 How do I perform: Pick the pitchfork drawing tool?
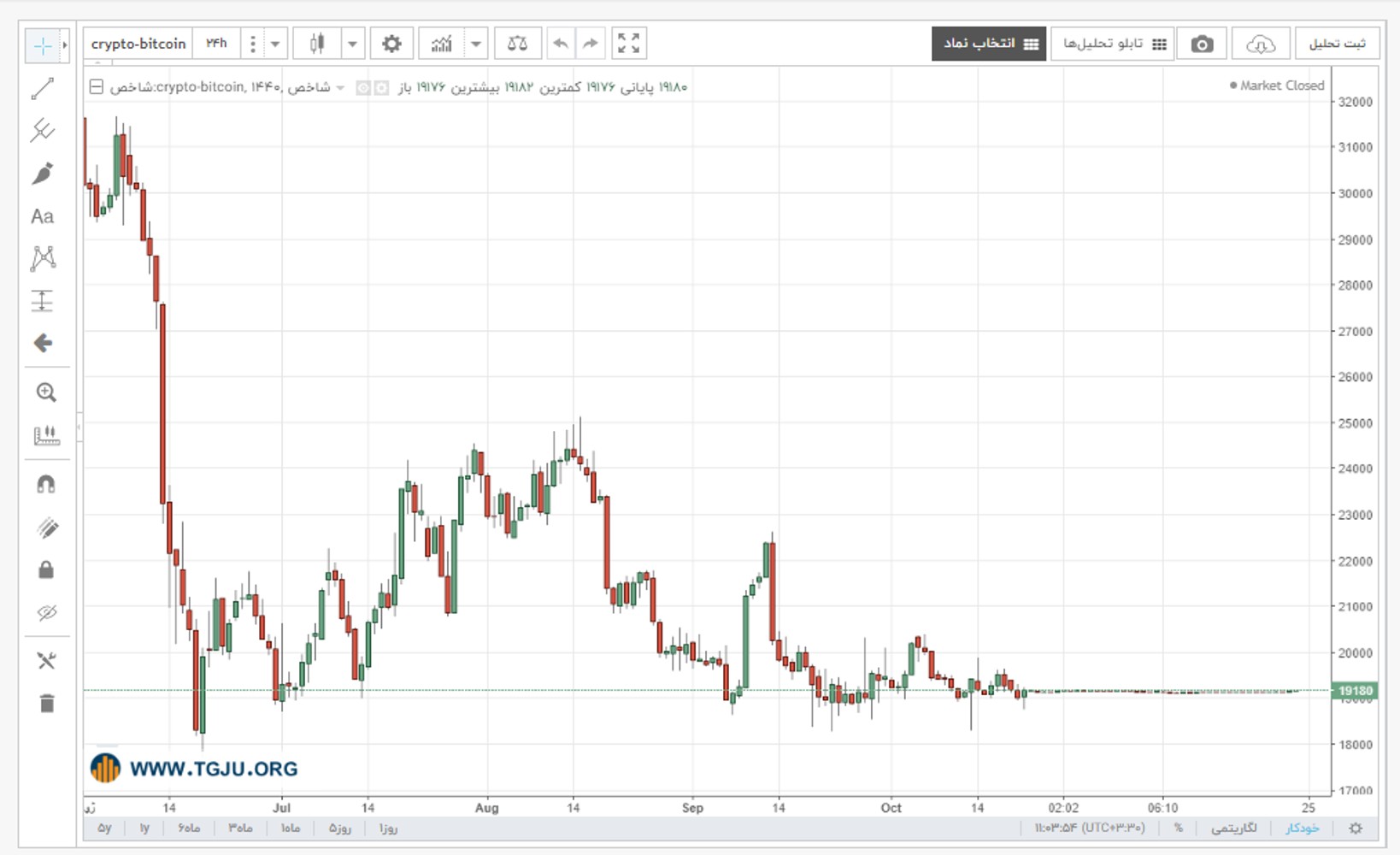click(43, 131)
